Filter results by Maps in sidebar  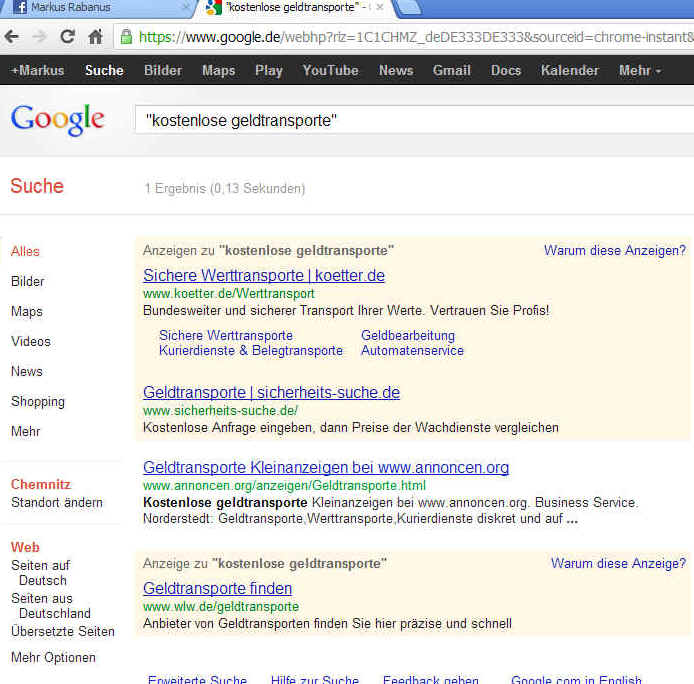point(27,311)
